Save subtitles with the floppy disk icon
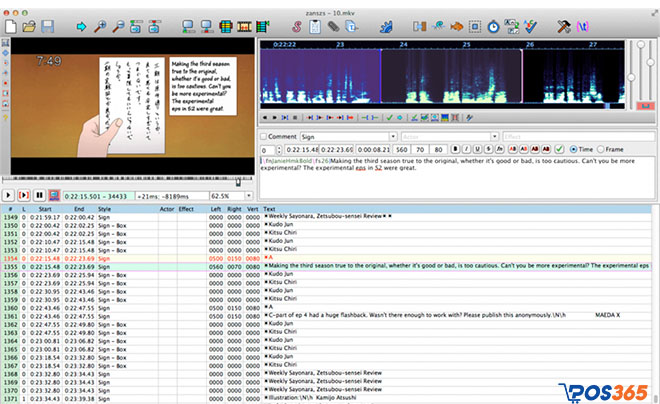This screenshot has height=404, width=660. point(50,24)
